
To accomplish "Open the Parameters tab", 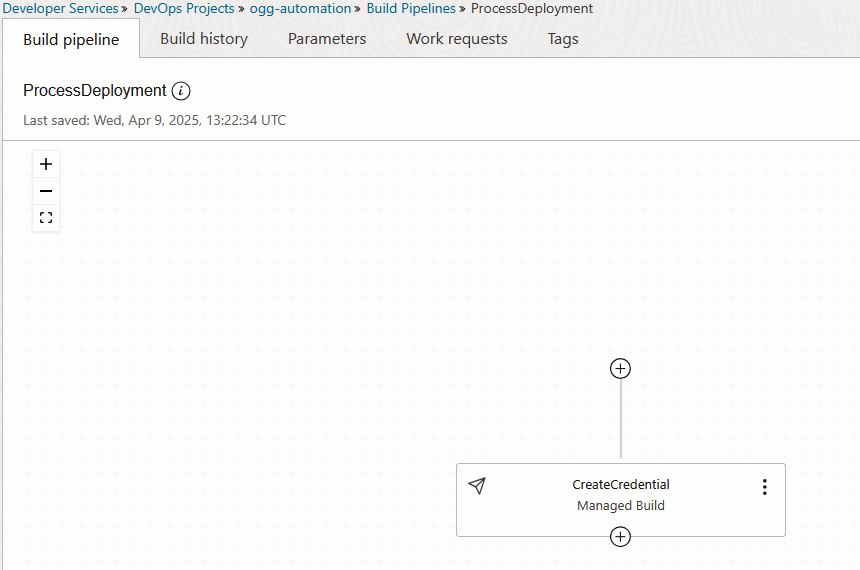I will point(327,39).
